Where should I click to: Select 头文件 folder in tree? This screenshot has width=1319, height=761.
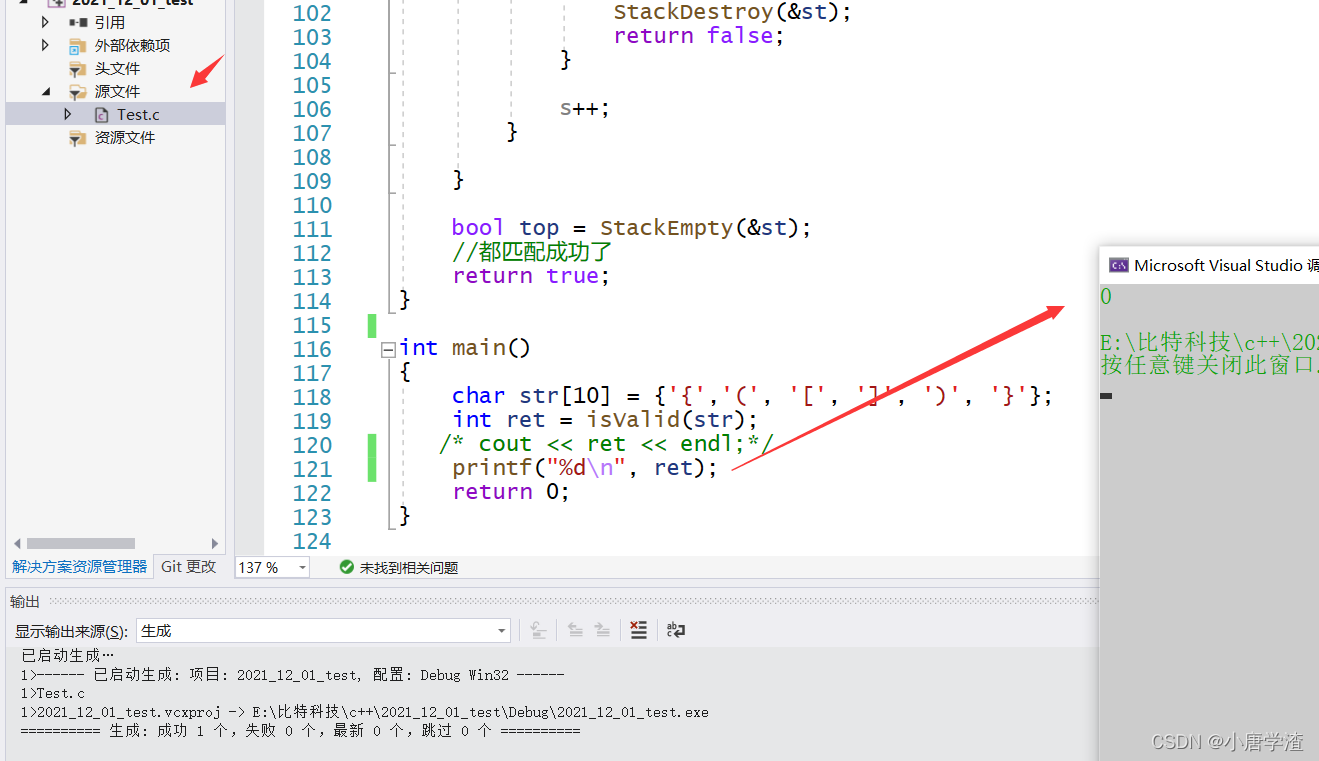117,68
